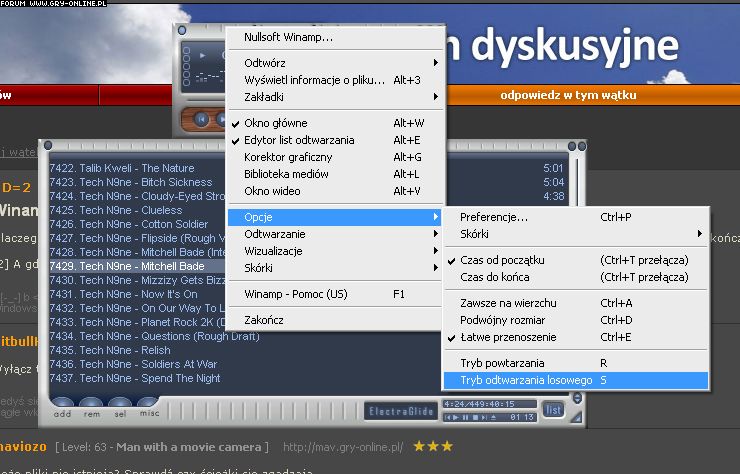This screenshot has width=740, height=474.
Task: Expand 'Skórki' submenu under Preferencje
Action: pos(576,234)
